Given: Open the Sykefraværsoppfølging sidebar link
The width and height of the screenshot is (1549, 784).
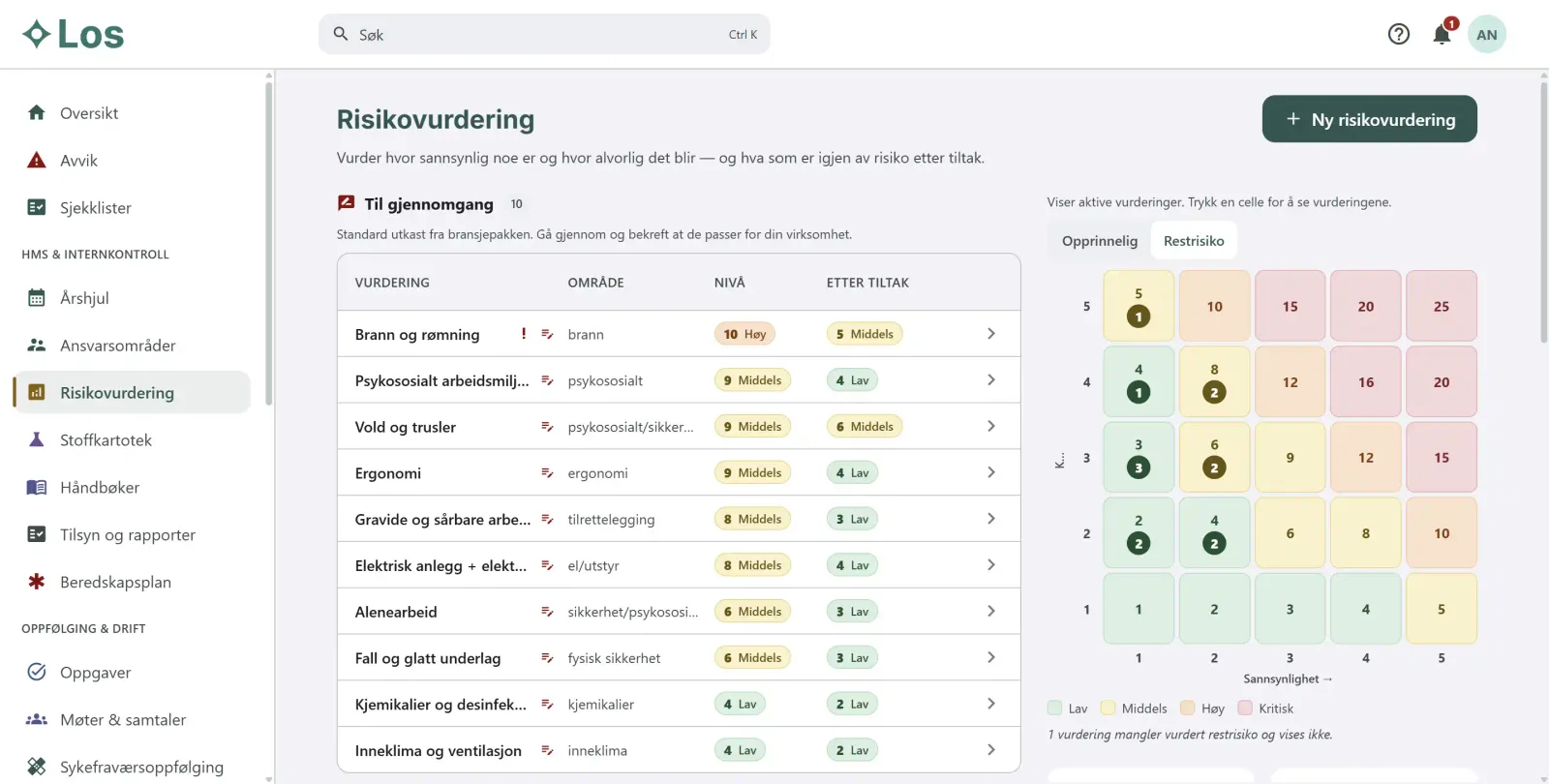Looking at the screenshot, I should [132, 768].
